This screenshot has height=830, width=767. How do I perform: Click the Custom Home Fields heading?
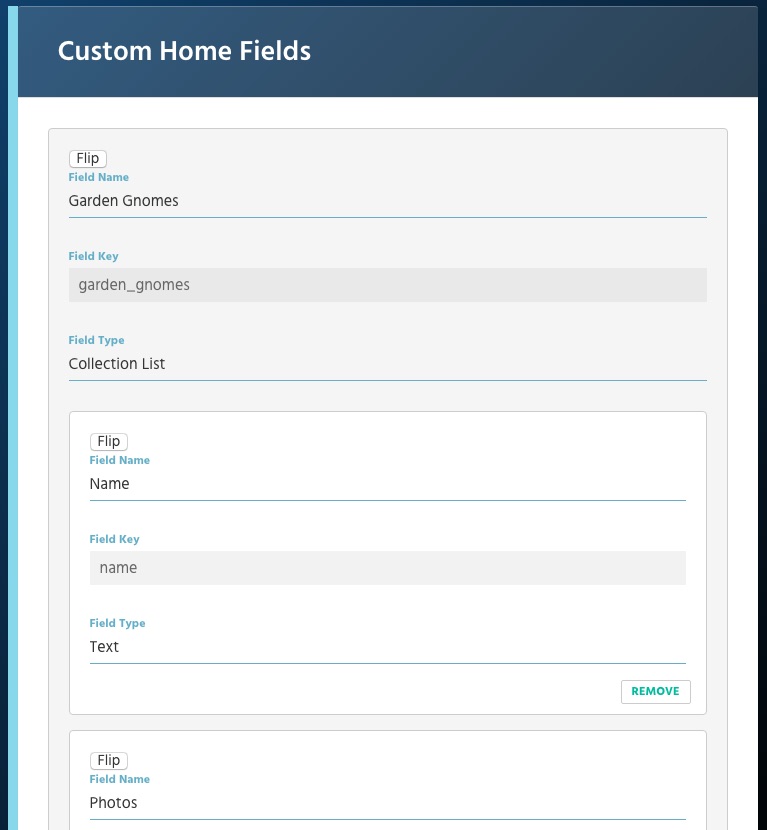[184, 51]
